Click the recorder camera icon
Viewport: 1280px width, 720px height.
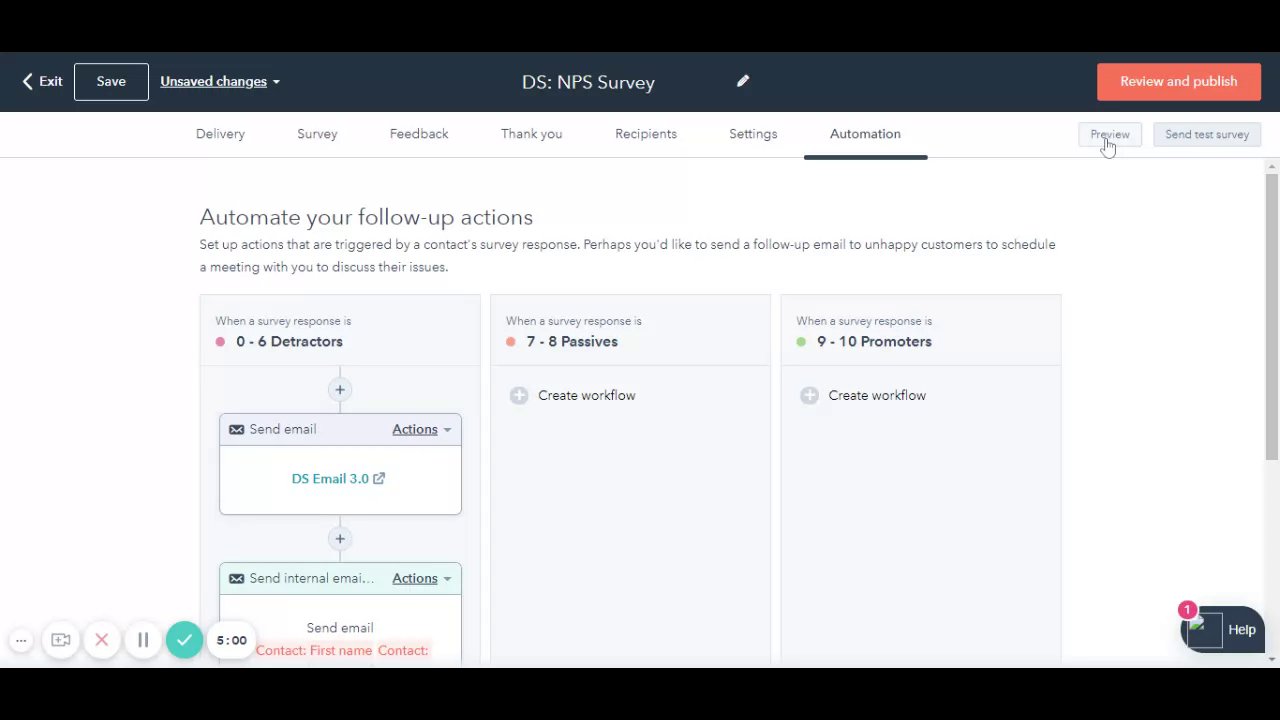tap(61, 640)
